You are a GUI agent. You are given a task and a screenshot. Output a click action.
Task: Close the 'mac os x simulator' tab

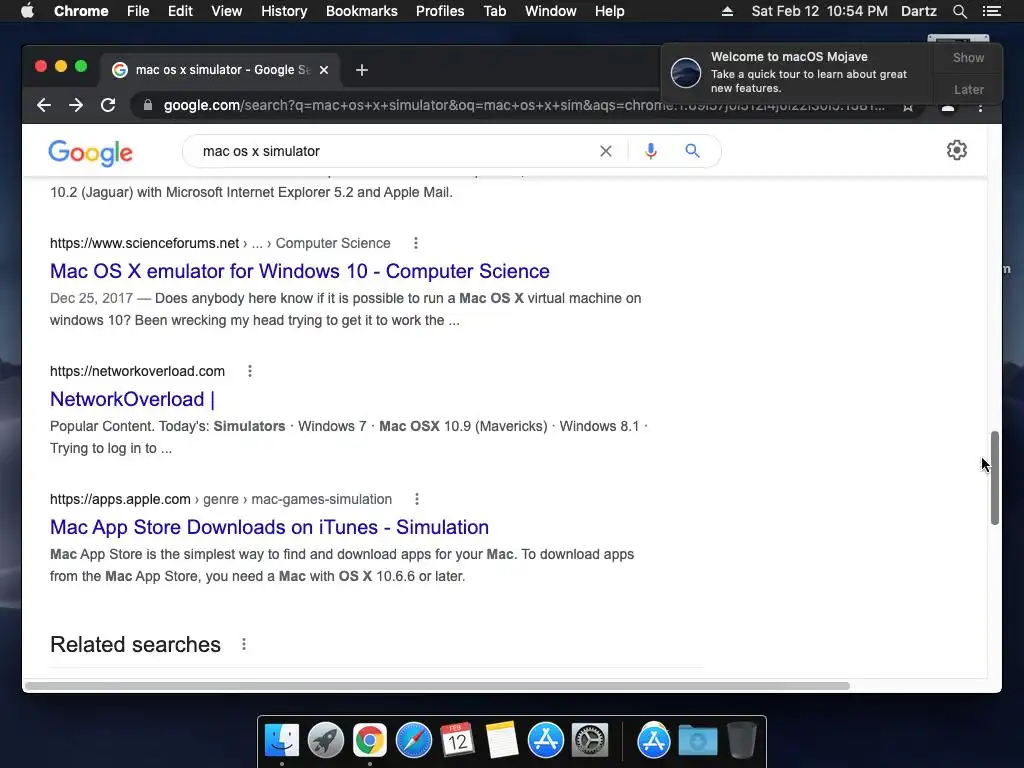coord(324,70)
